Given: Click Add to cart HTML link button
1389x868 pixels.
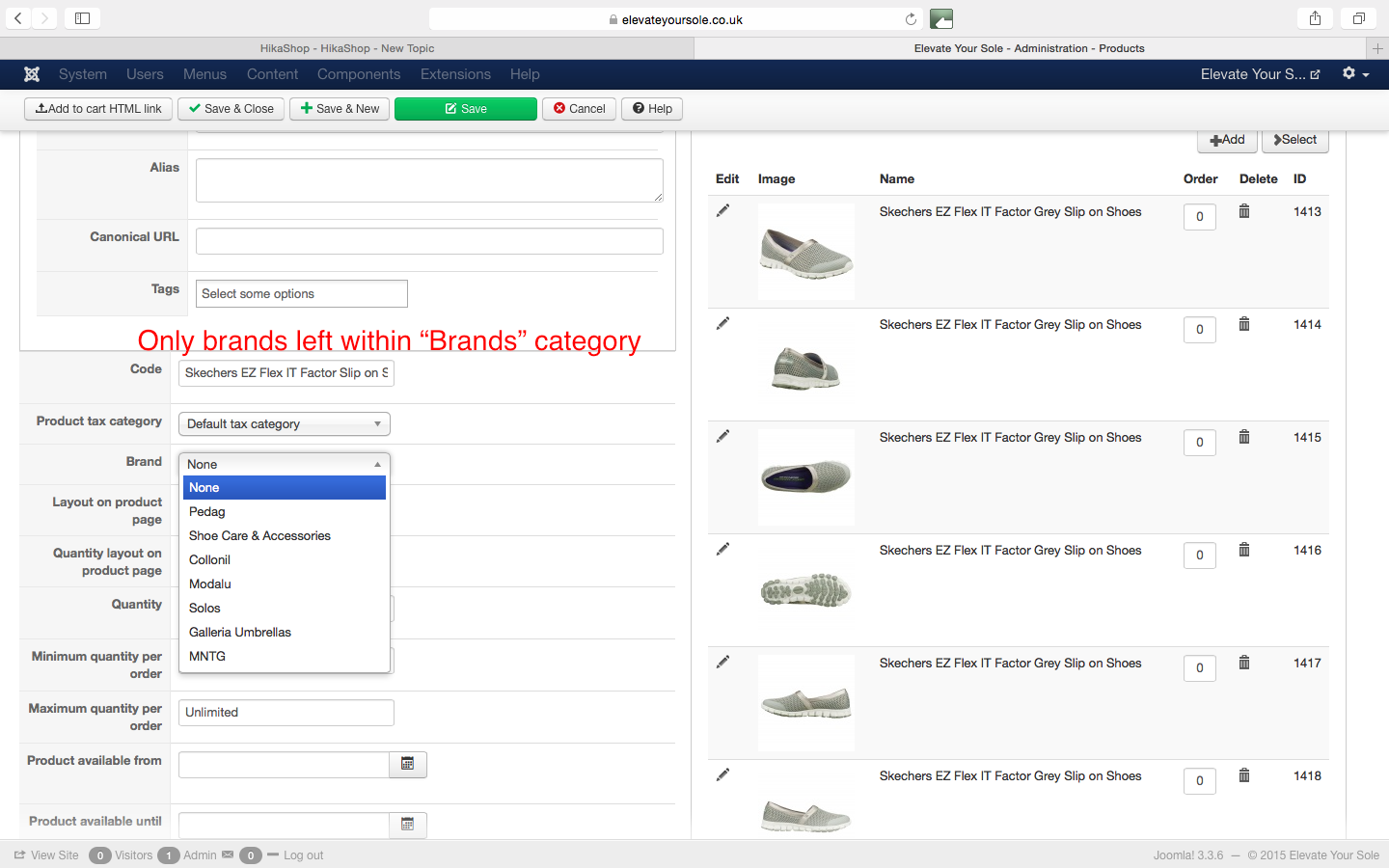Looking at the screenshot, I should pyautogui.click(x=98, y=109).
